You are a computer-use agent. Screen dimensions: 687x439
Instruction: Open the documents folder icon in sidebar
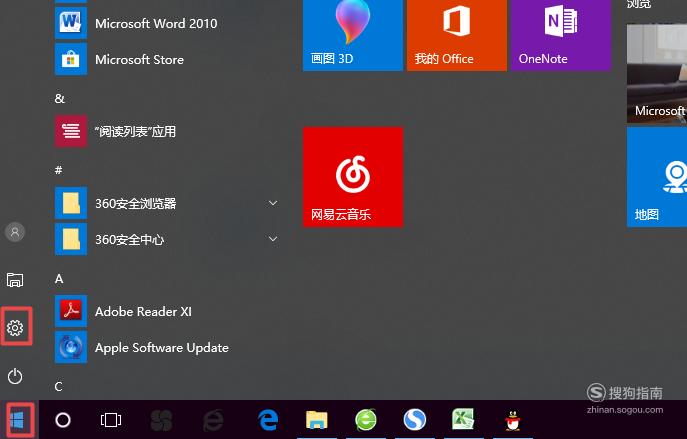tap(15, 280)
